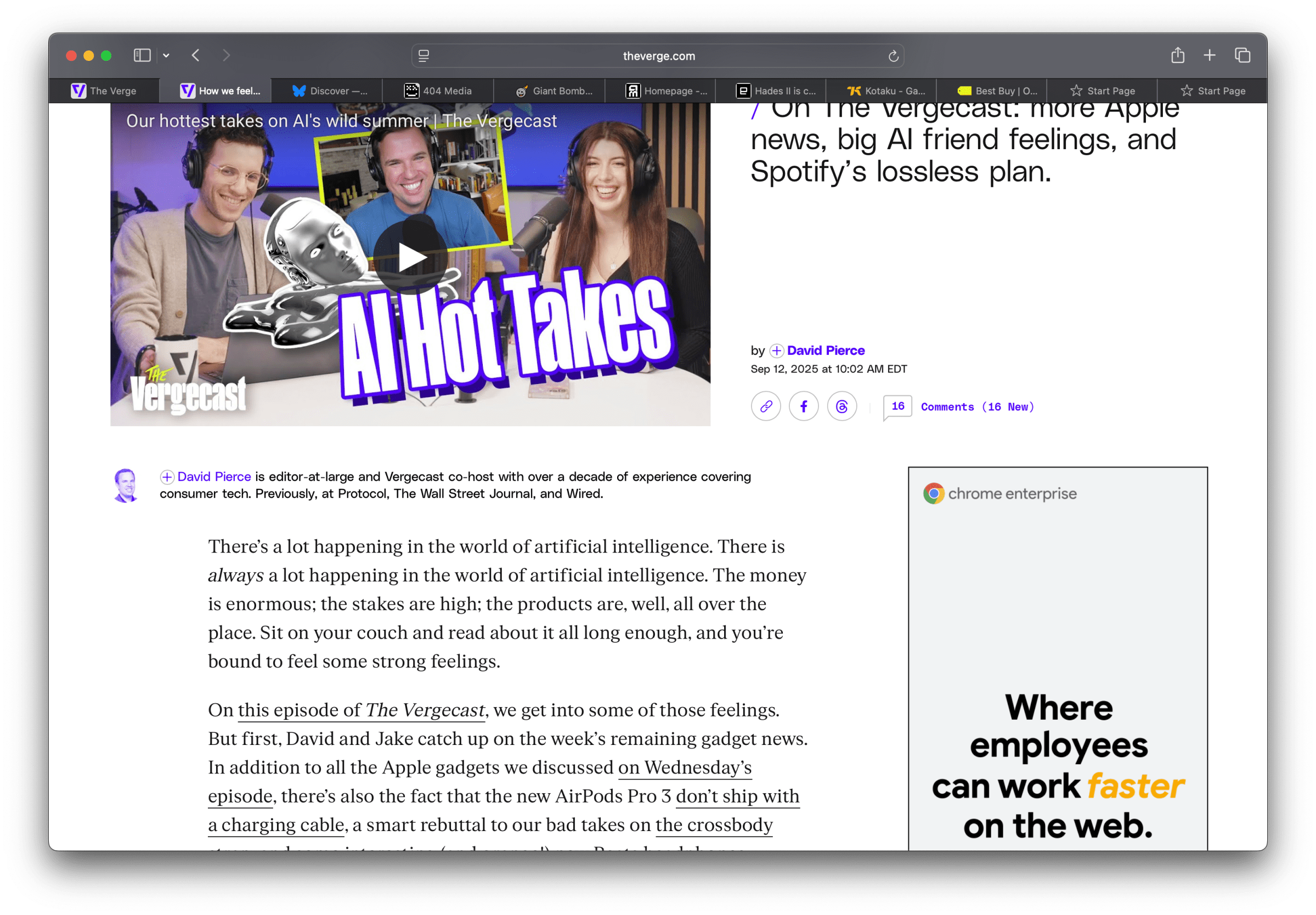Show tab overview icon
This screenshot has width=1316, height=915.
(1242, 55)
